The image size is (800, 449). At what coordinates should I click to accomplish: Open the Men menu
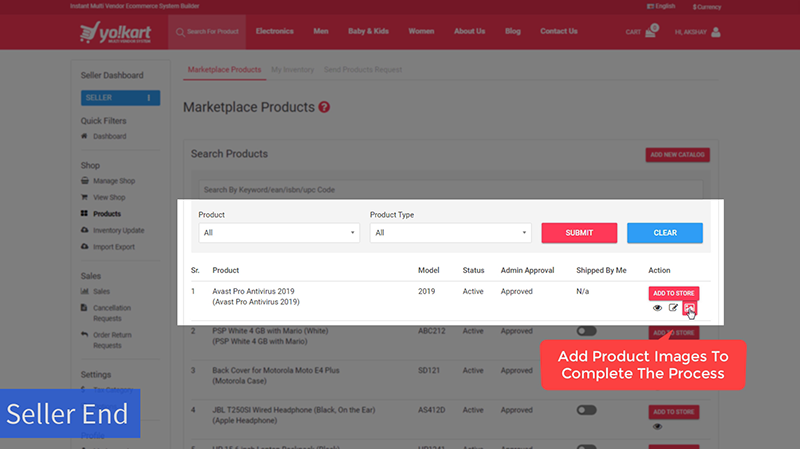point(320,31)
